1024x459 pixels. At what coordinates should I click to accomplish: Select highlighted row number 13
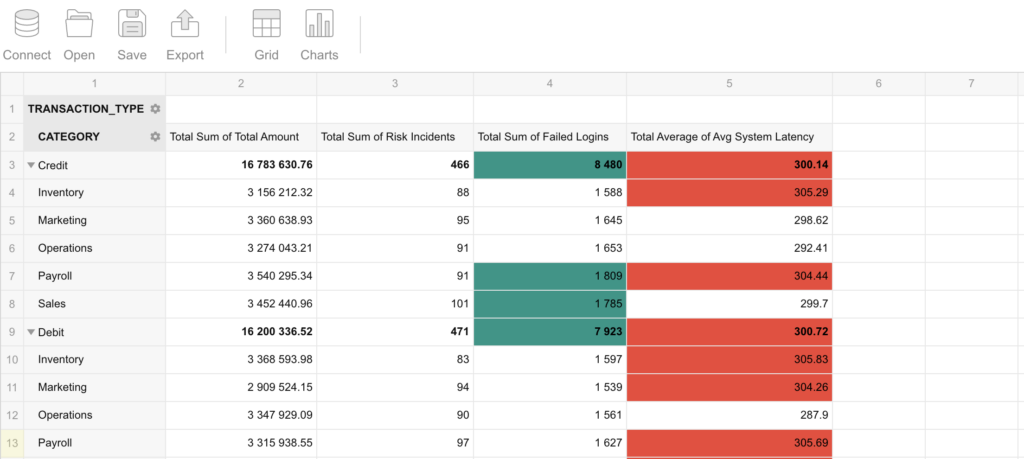click(12, 443)
